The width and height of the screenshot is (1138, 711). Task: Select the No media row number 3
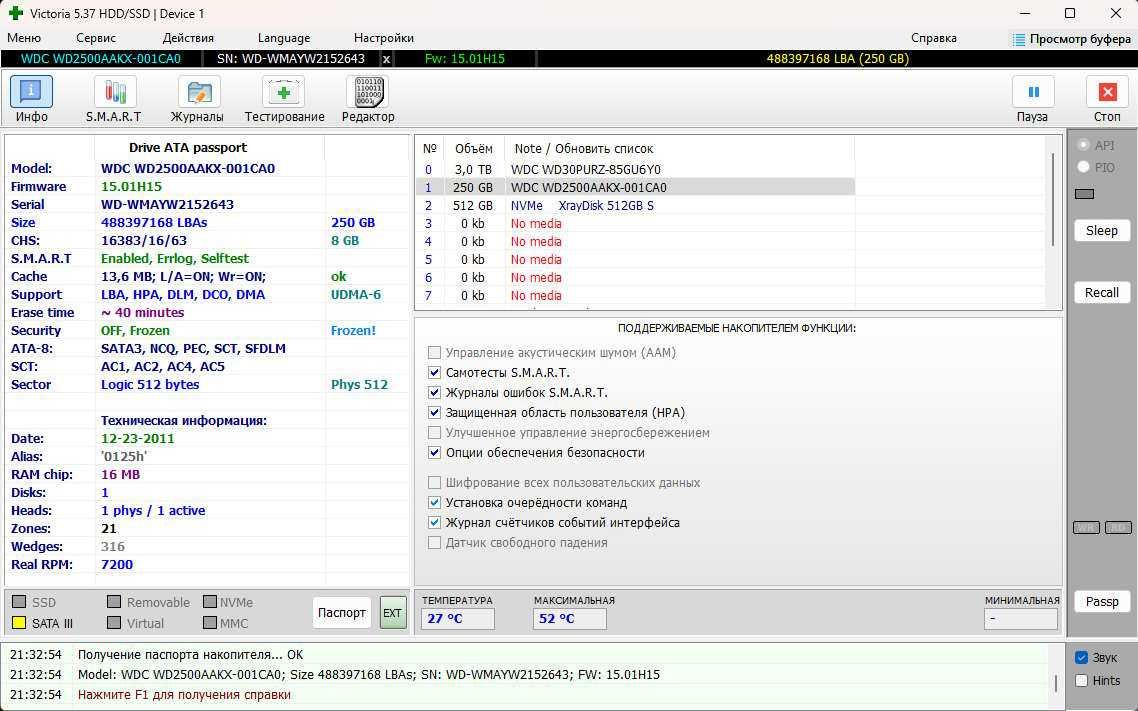(x=635, y=223)
